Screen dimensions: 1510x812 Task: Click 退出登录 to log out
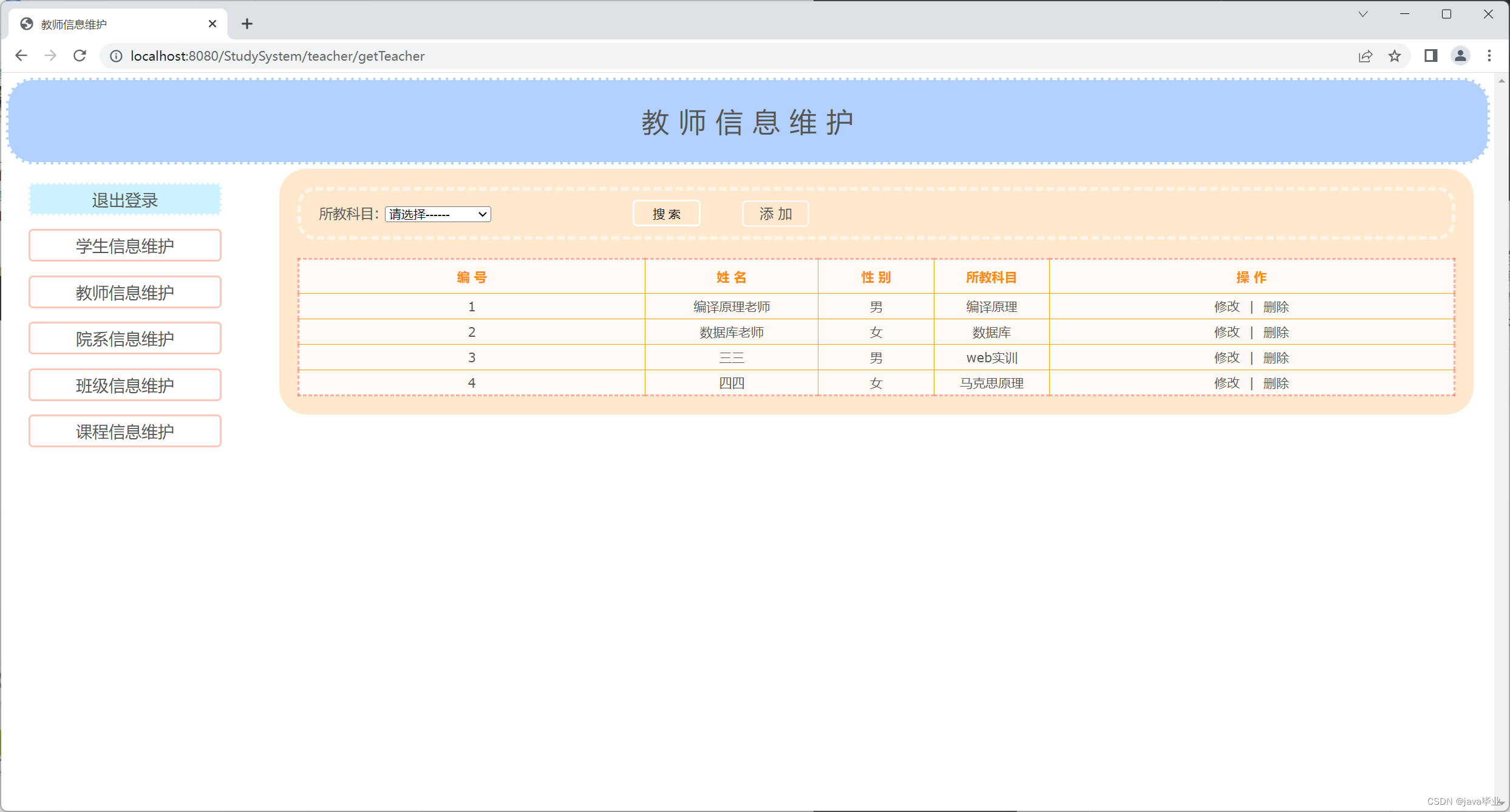[125, 200]
